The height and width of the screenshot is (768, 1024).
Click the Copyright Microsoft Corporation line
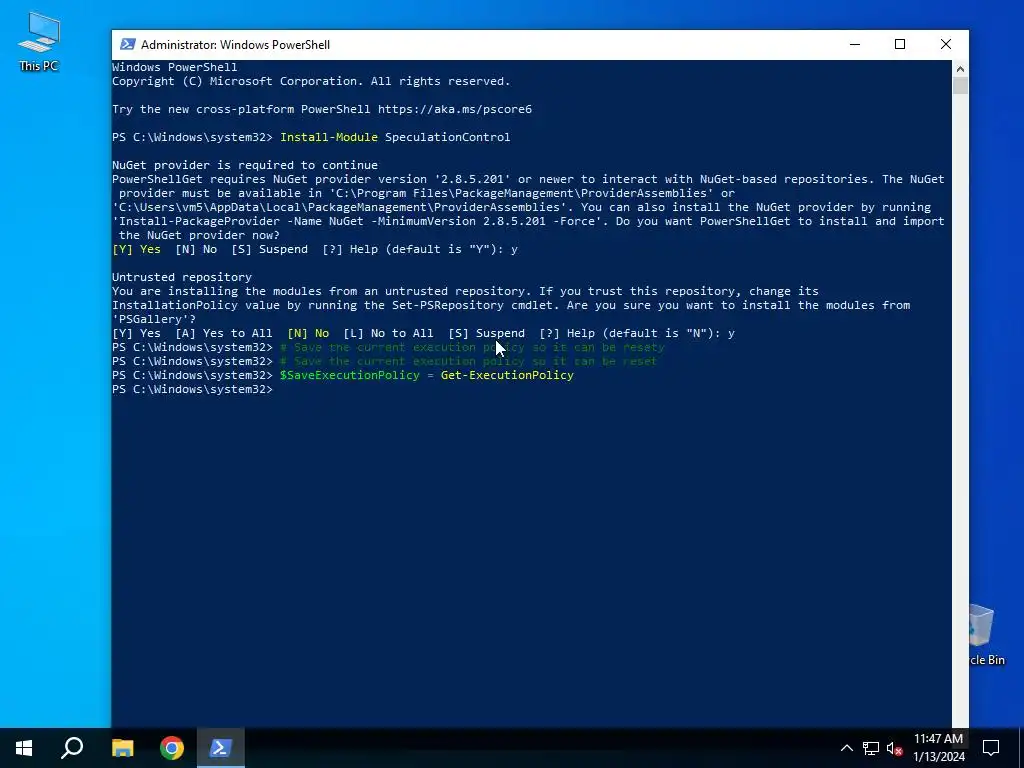(311, 82)
